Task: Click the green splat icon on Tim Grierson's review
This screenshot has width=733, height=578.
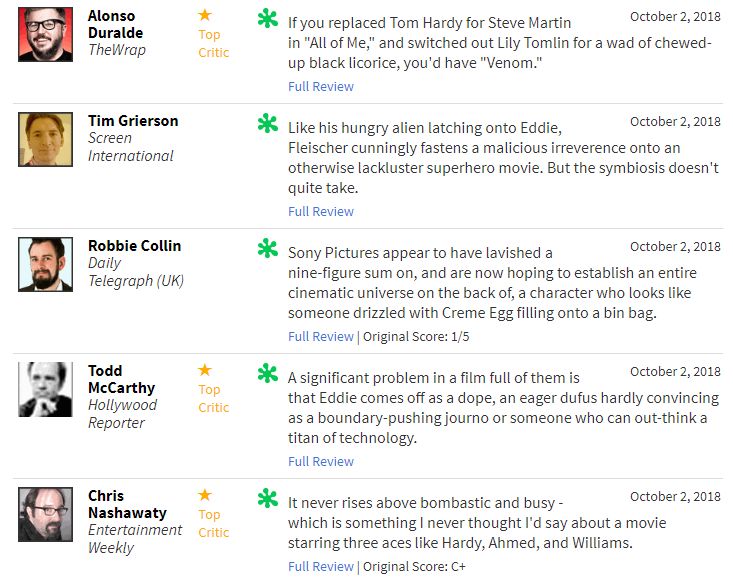Action: 267,124
